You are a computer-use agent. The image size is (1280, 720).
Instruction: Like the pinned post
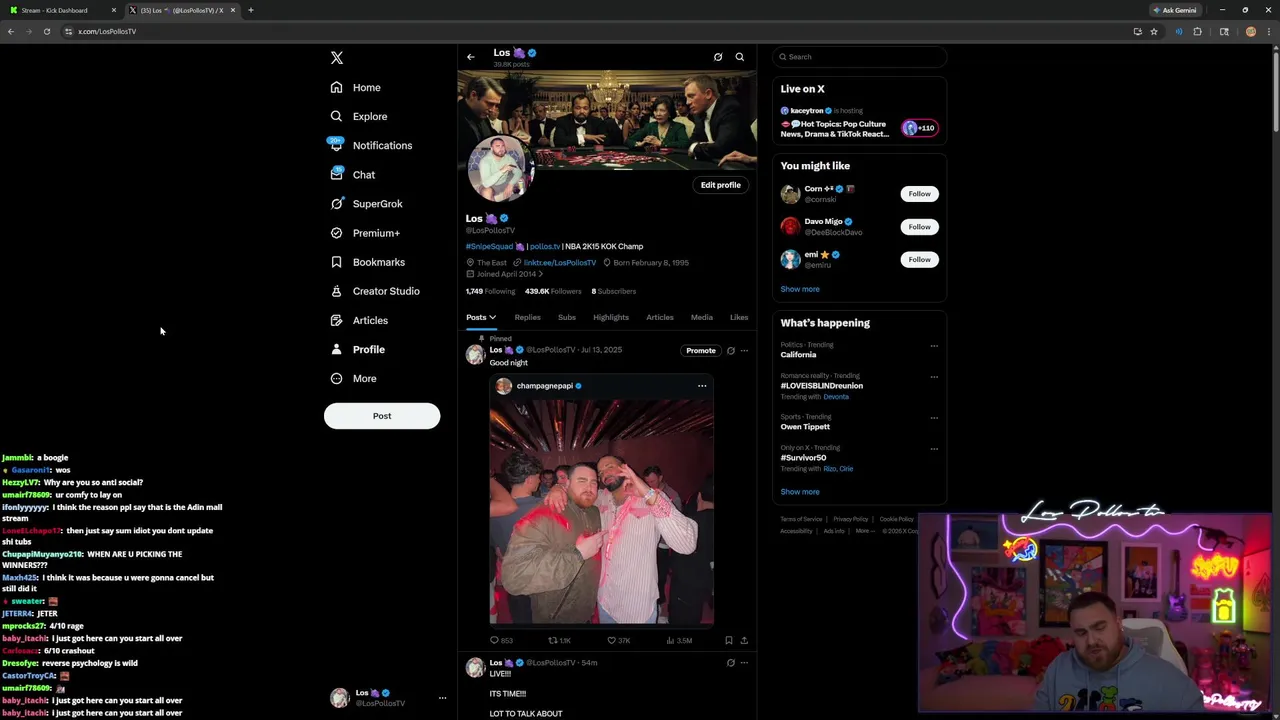[619, 640]
